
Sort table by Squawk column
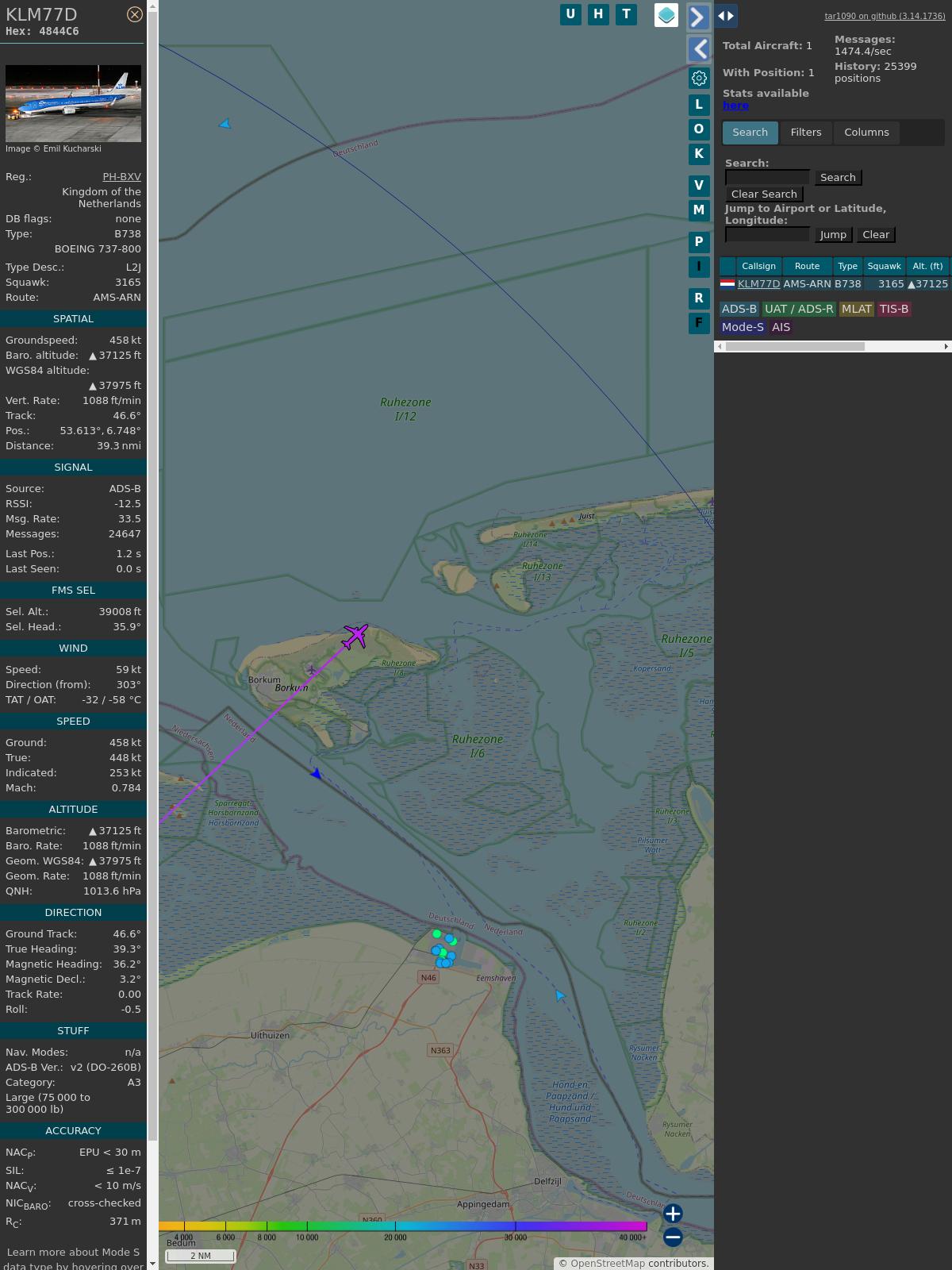pos(884,267)
